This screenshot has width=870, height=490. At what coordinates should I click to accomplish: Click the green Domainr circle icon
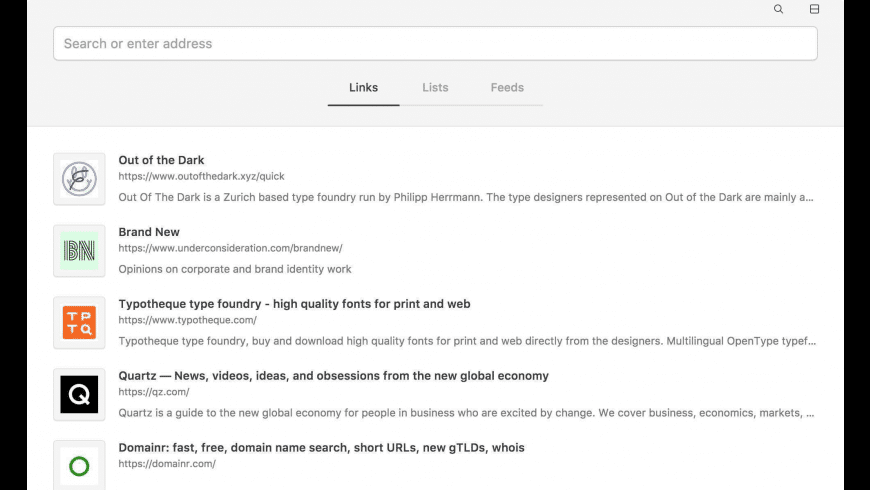pyautogui.click(x=79, y=466)
